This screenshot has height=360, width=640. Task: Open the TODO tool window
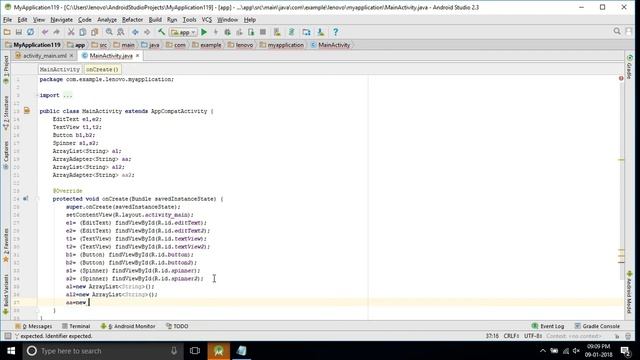point(177,326)
